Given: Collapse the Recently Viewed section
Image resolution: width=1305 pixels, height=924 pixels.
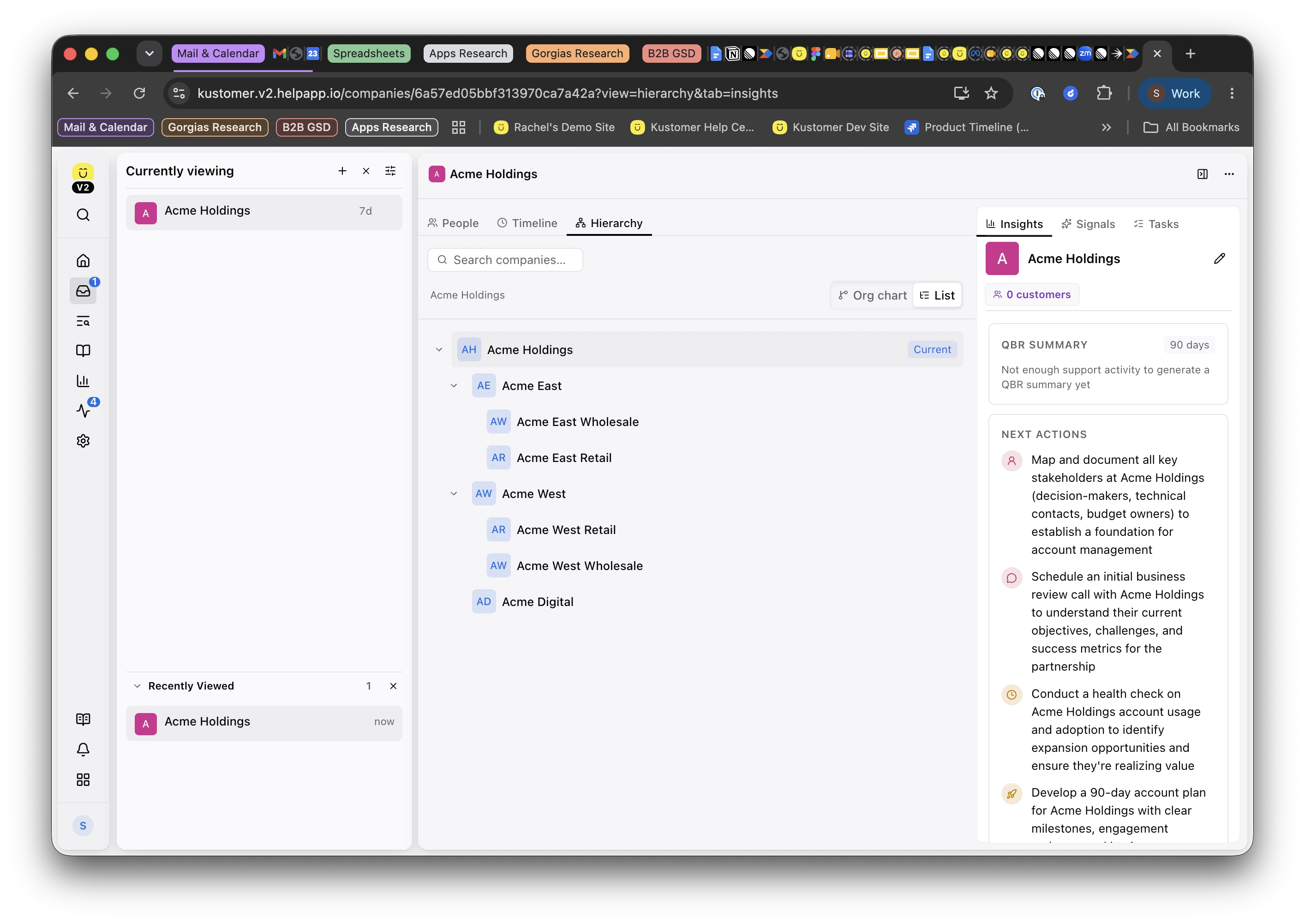Looking at the screenshot, I should 137,686.
